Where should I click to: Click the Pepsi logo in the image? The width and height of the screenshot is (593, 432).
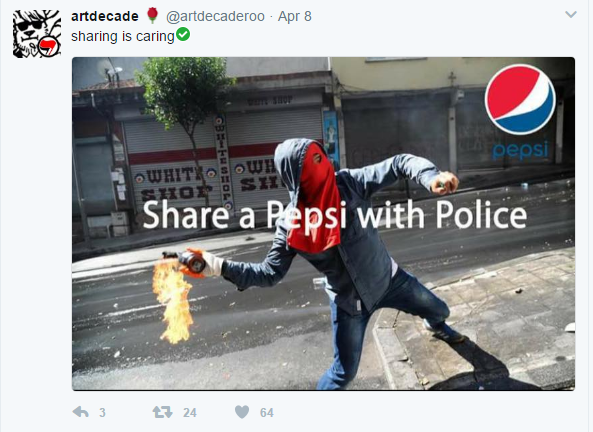click(x=520, y=99)
